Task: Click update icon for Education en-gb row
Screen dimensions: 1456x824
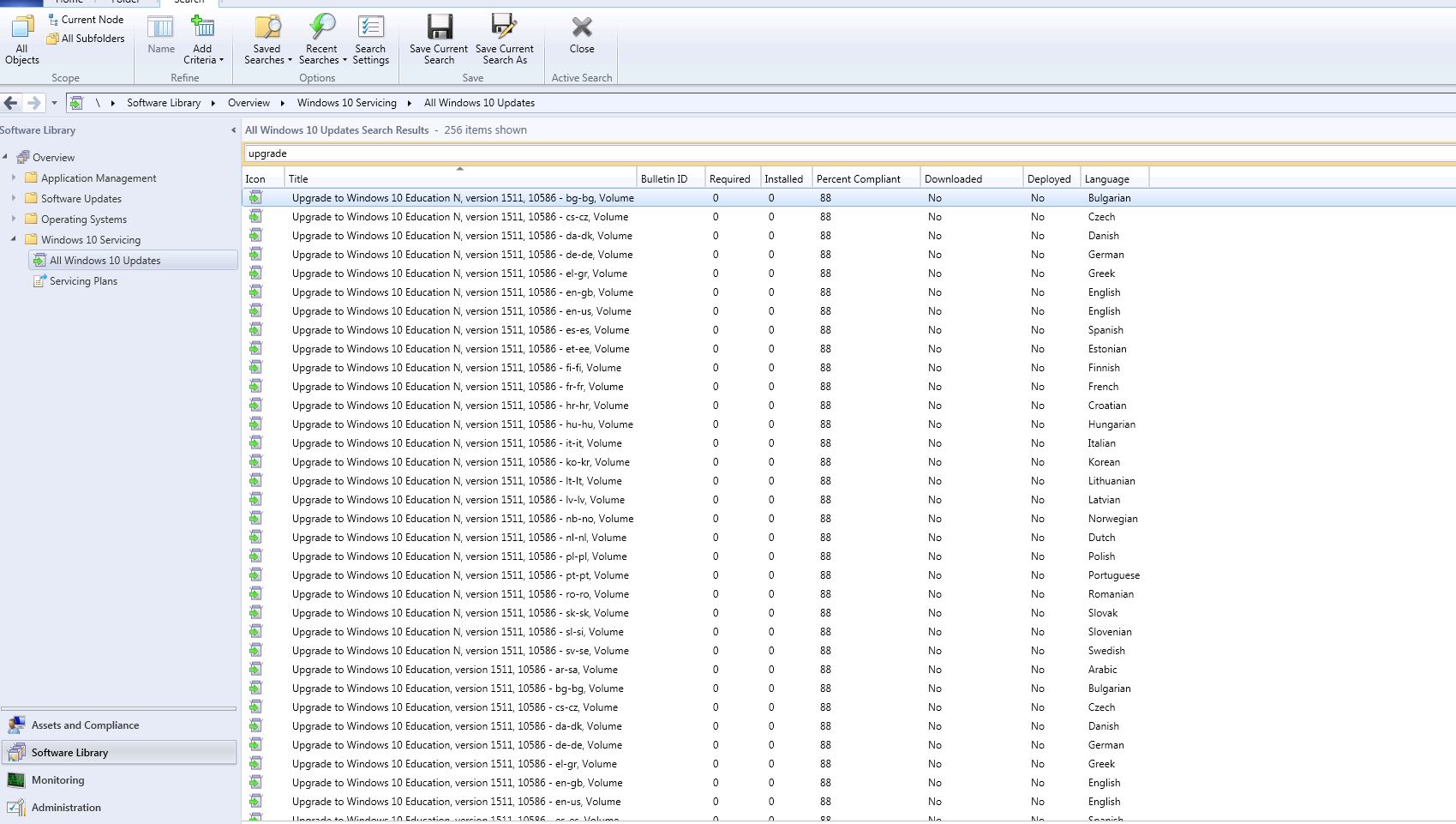Action: (x=255, y=782)
